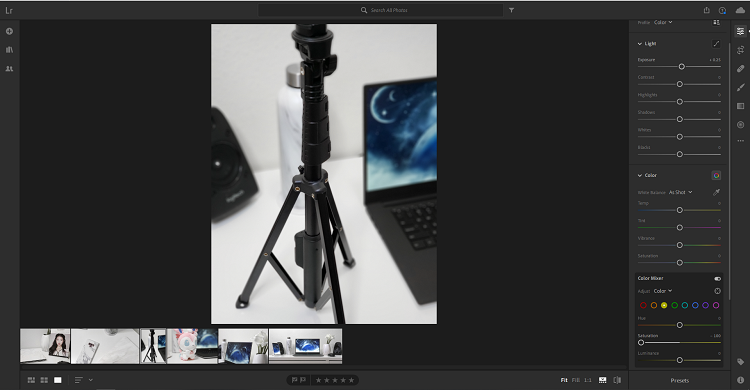Set the five-star rating
This screenshot has width=750, height=390.
pyautogui.click(x=352, y=380)
